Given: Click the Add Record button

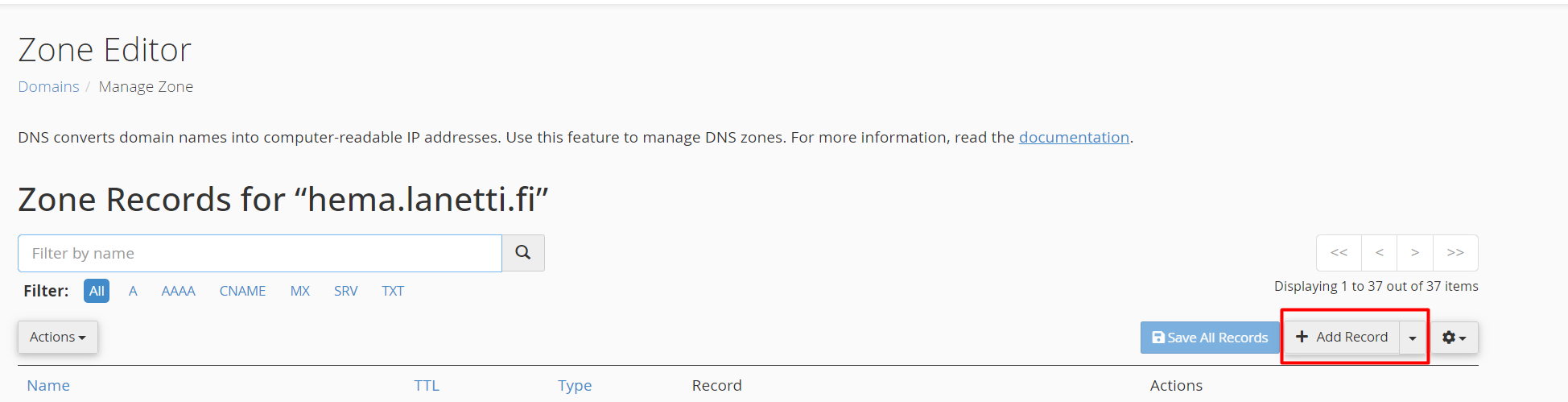Looking at the screenshot, I should [x=1342, y=337].
